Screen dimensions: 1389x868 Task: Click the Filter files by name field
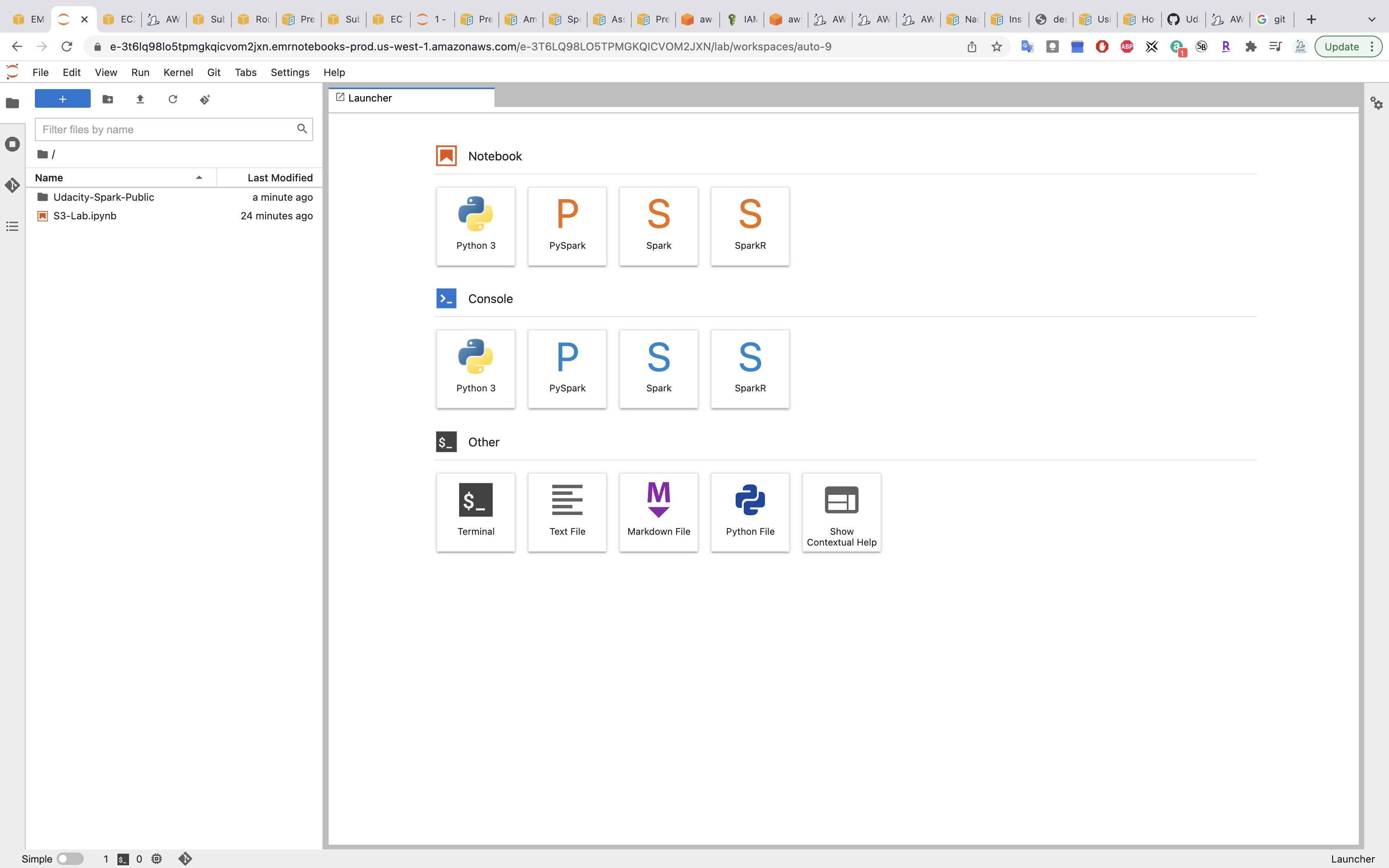166,129
